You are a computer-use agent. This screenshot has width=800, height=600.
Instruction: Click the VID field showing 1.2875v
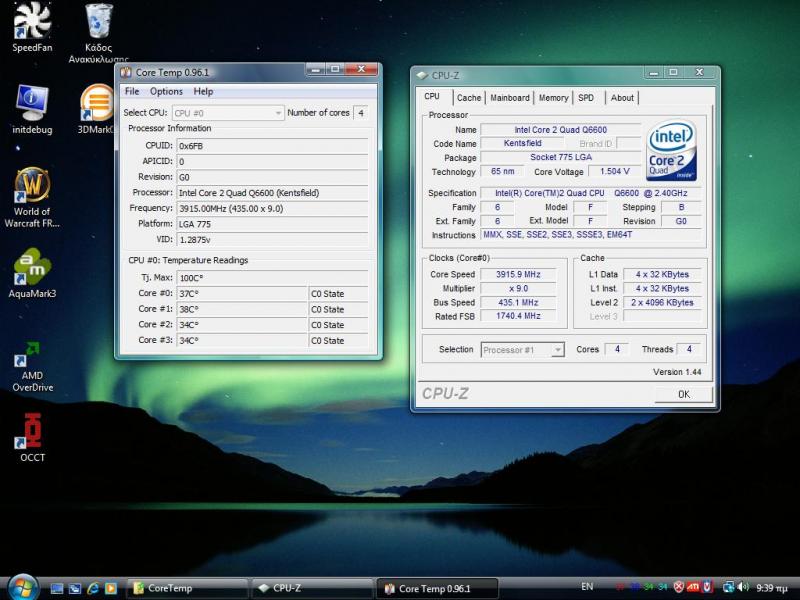point(272,239)
